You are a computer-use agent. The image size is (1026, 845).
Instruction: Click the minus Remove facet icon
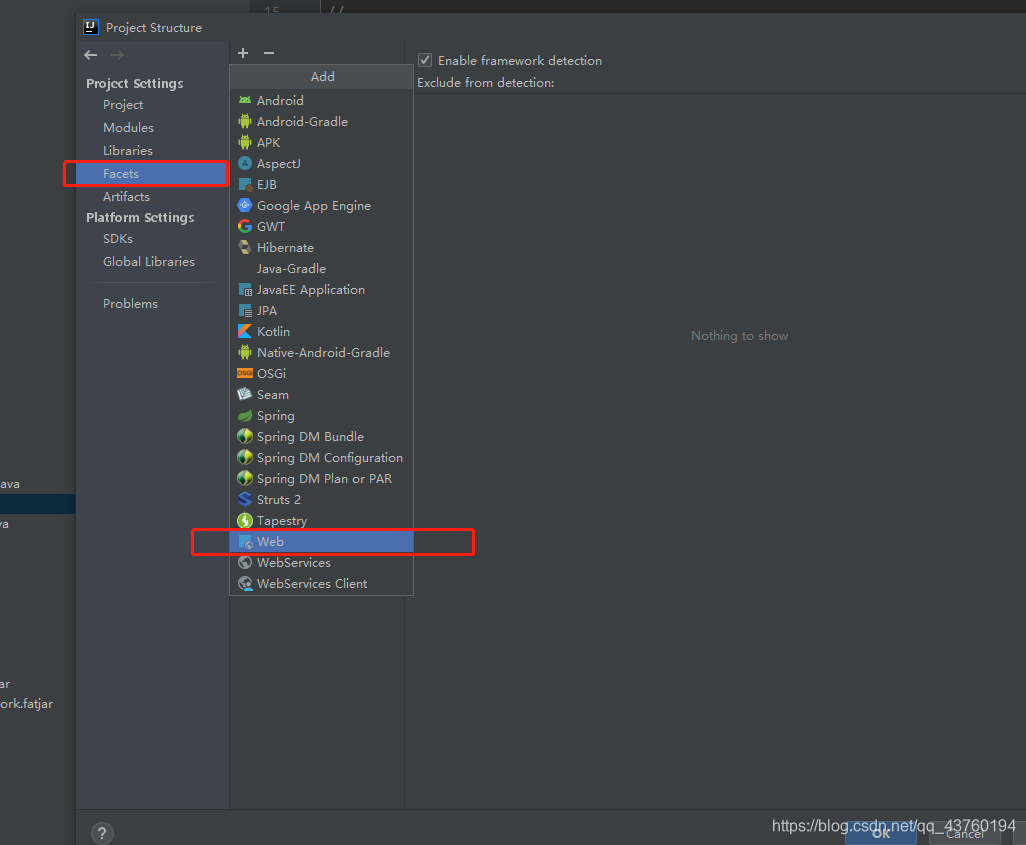[269, 53]
